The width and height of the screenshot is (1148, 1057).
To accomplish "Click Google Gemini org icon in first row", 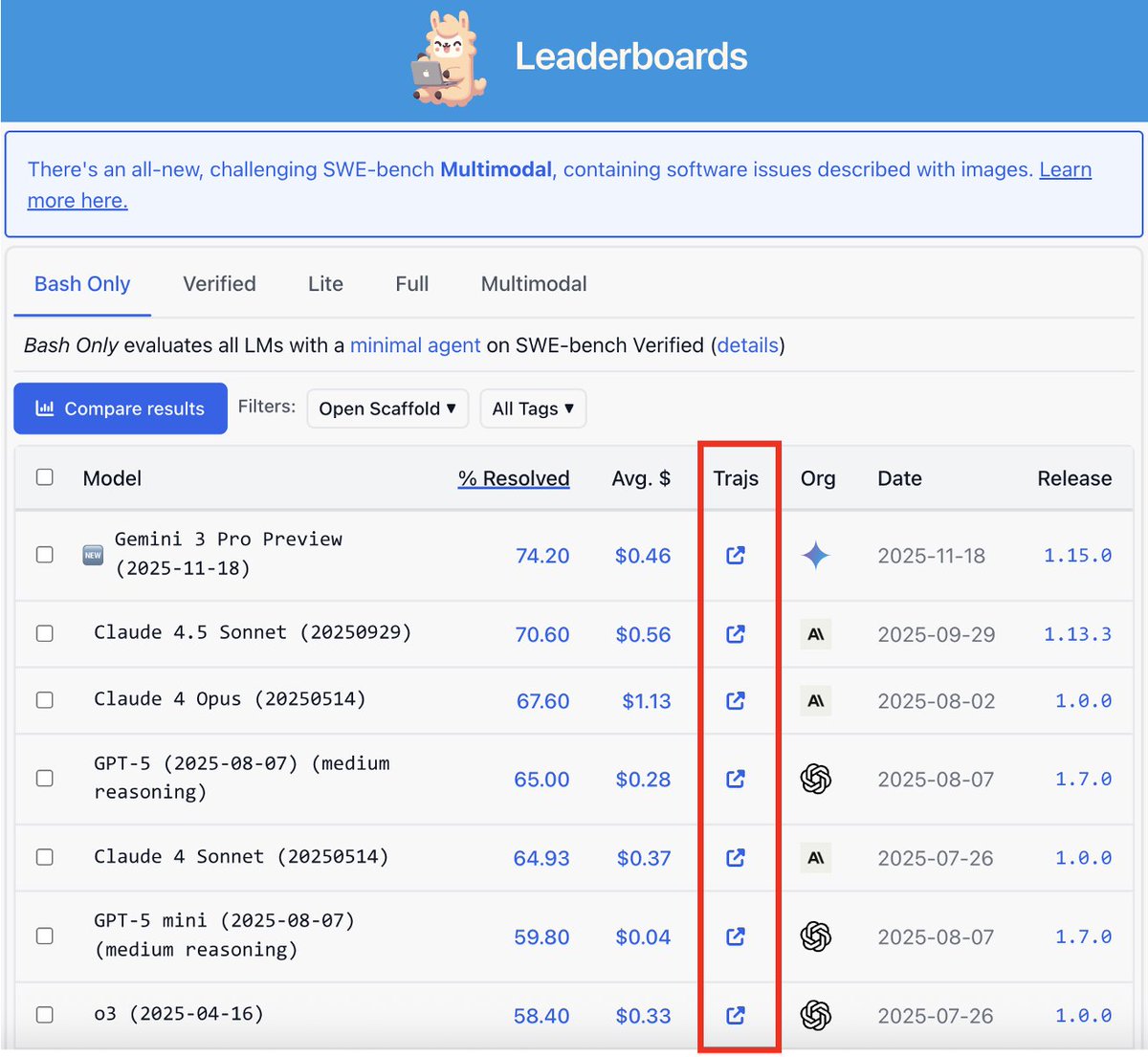I will [x=816, y=555].
